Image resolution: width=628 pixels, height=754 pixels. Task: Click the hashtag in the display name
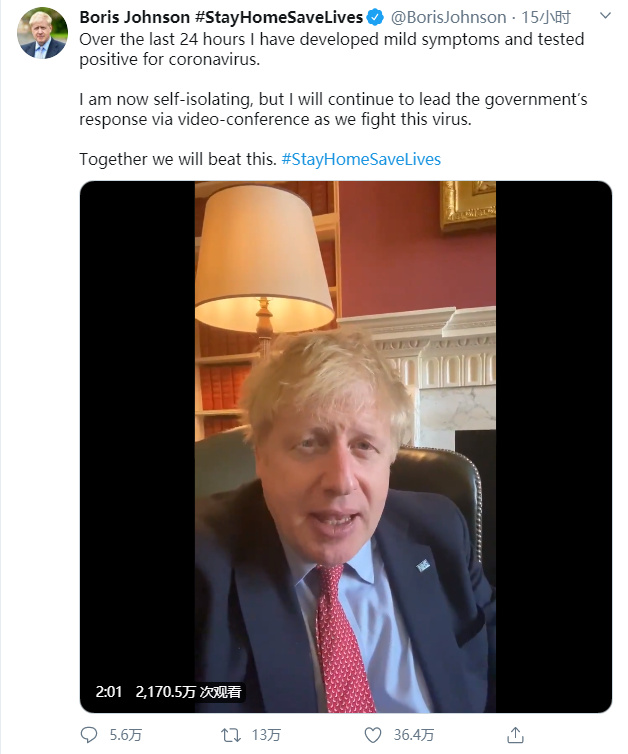(x=279, y=17)
